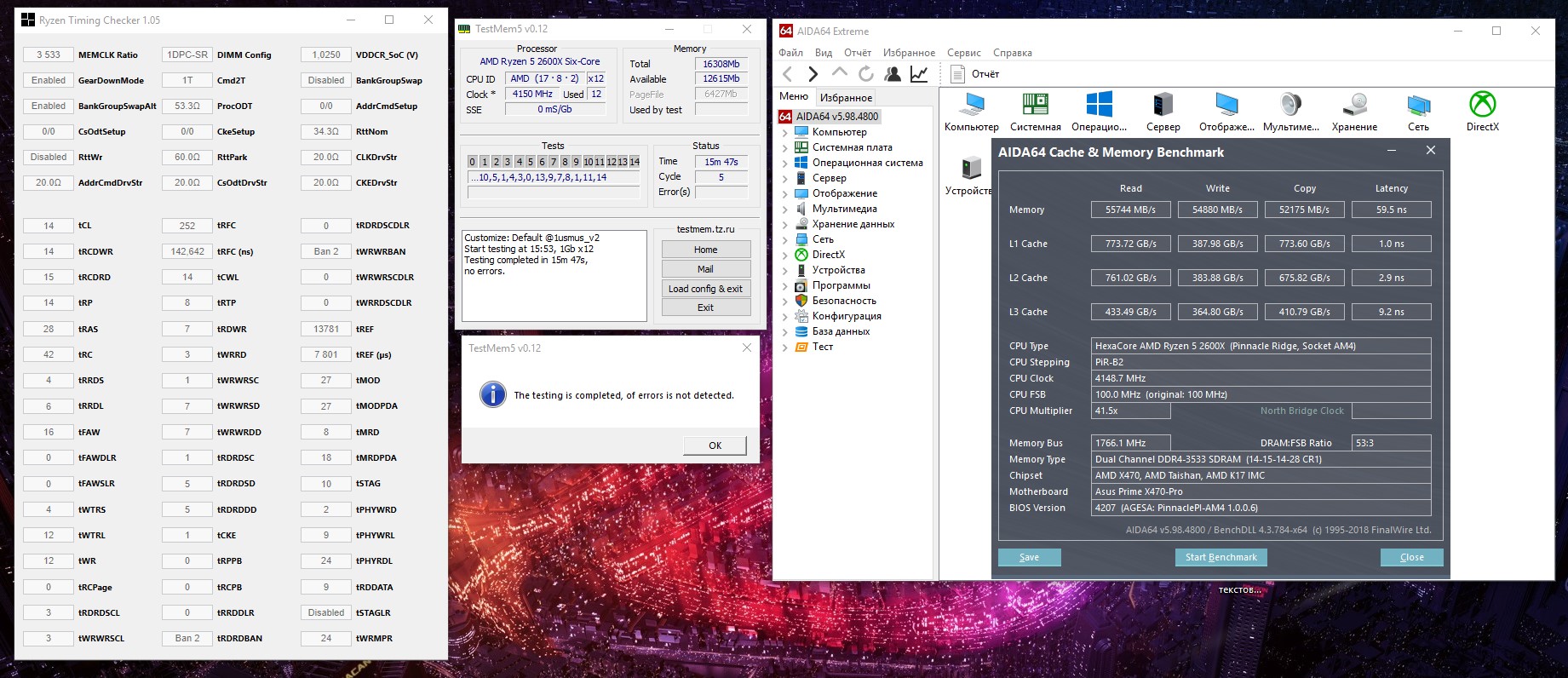Open the Файл menu in AIDA64
Viewport: 1568px width, 678px height.
[x=790, y=53]
